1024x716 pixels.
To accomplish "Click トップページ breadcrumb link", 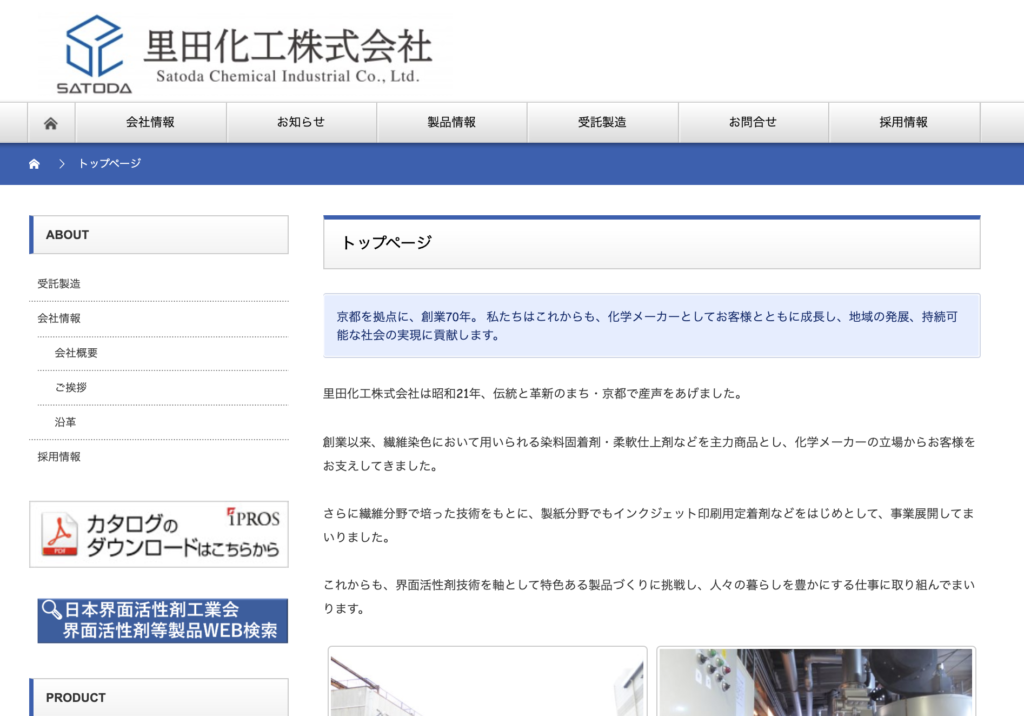I will pyautogui.click(x=110, y=163).
